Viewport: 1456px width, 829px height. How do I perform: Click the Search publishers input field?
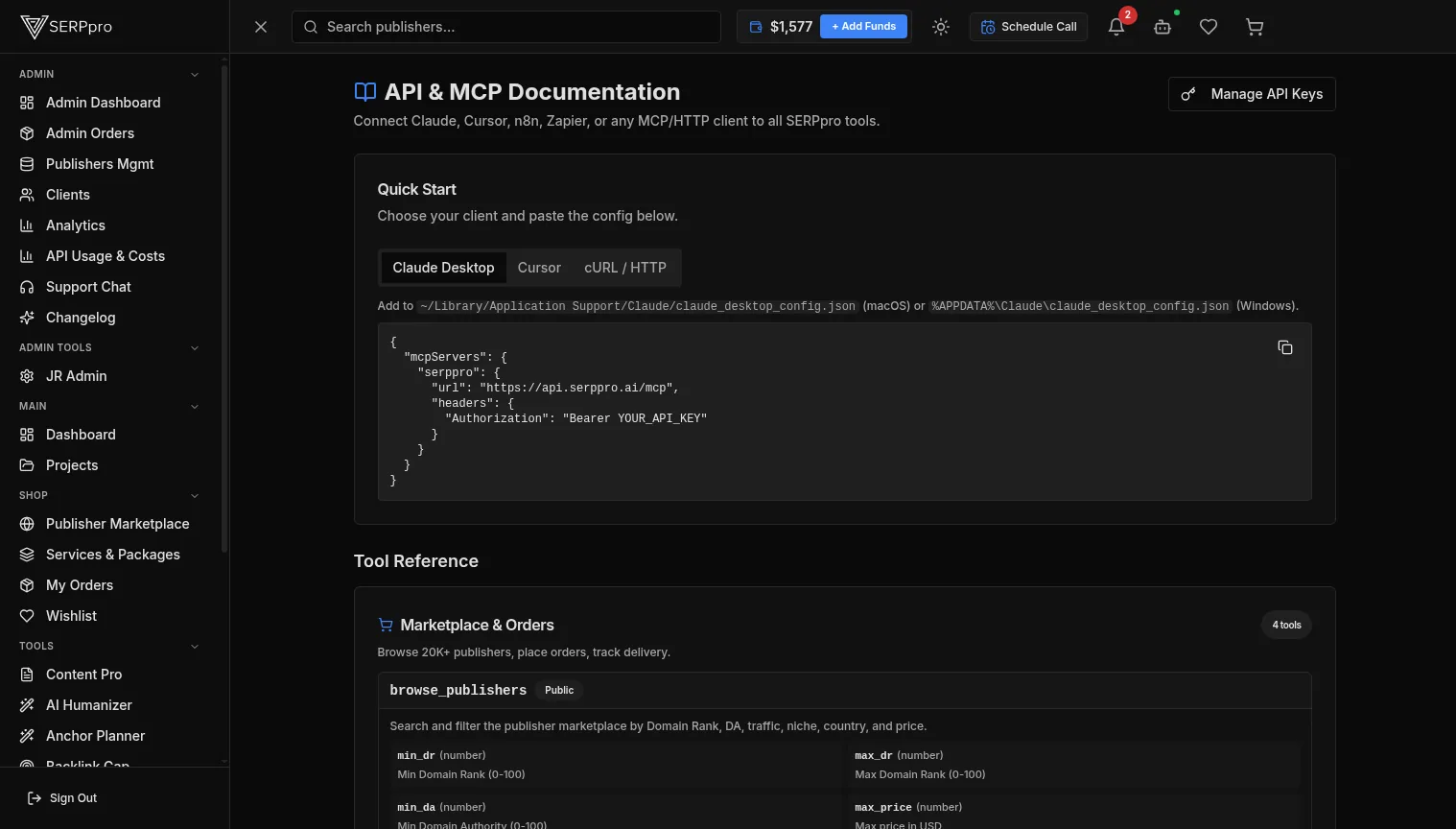click(506, 27)
